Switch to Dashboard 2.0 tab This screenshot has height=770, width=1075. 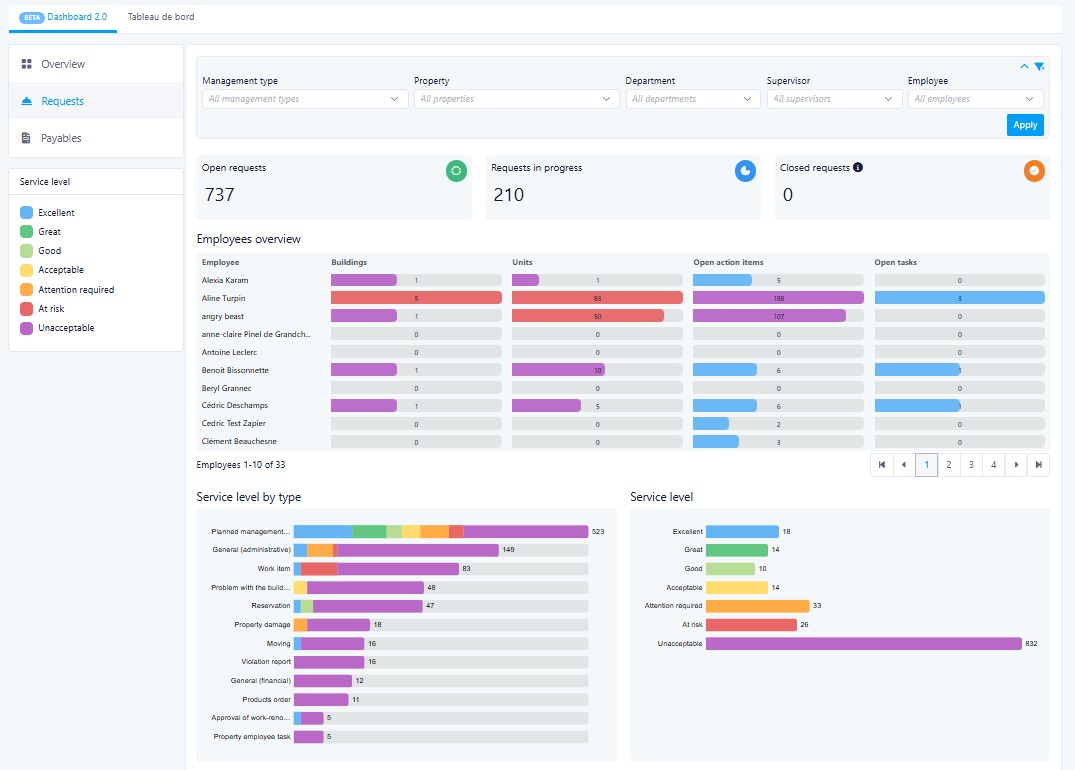point(63,17)
